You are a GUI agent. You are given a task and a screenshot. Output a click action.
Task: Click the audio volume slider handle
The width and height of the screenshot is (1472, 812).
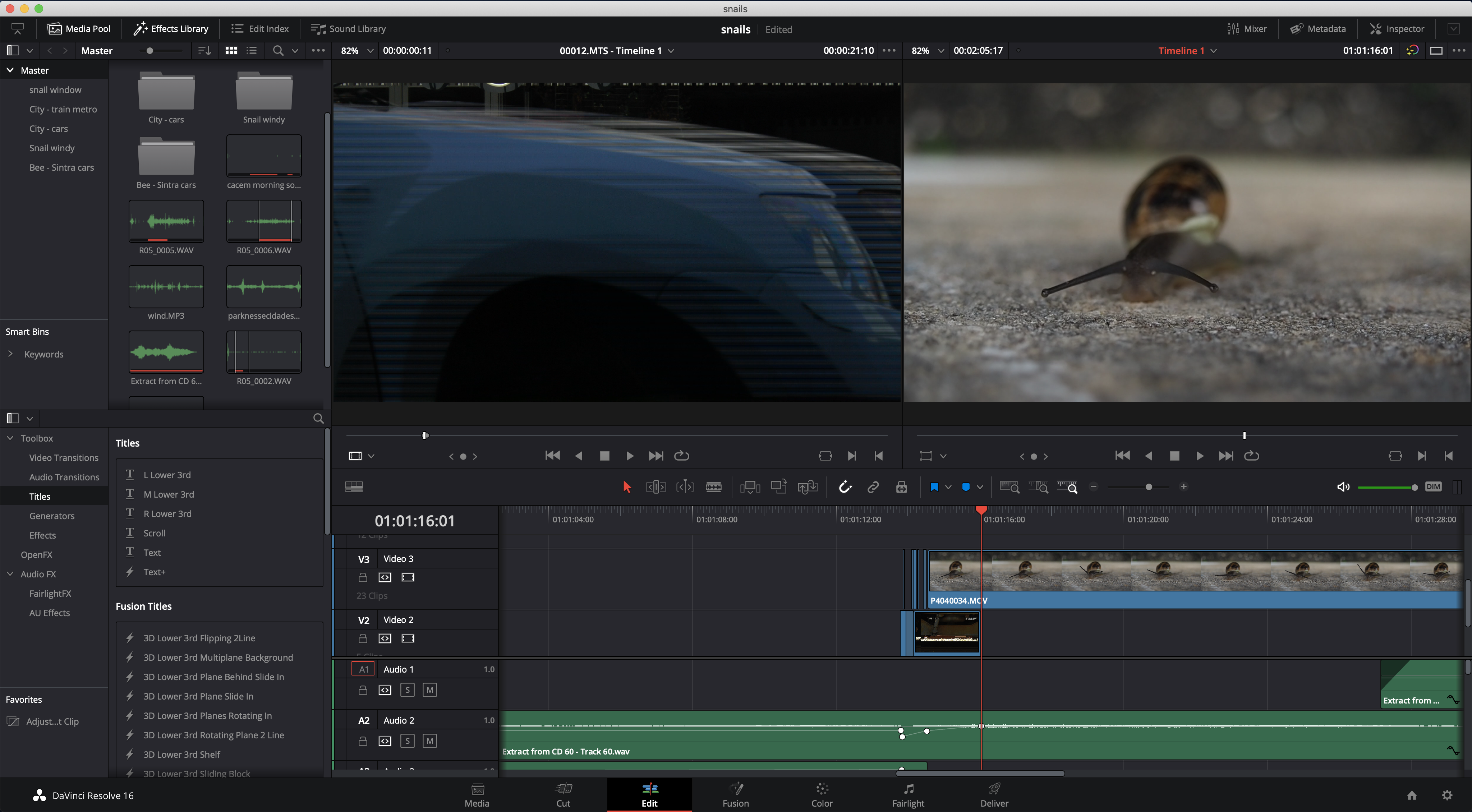pyautogui.click(x=1414, y=488)
